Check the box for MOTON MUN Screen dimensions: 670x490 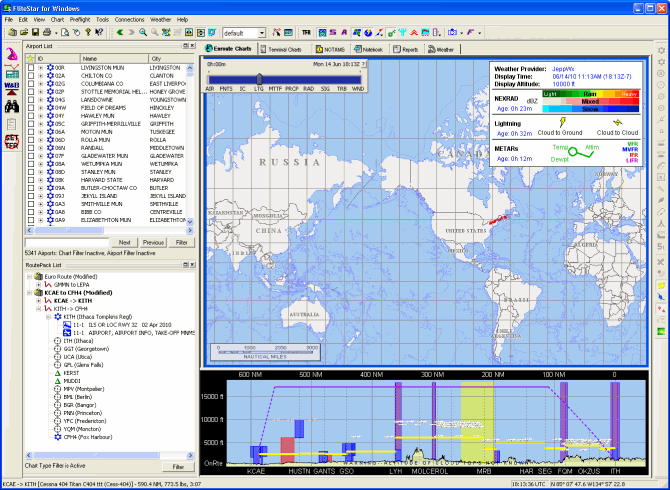tap(31, 132)
